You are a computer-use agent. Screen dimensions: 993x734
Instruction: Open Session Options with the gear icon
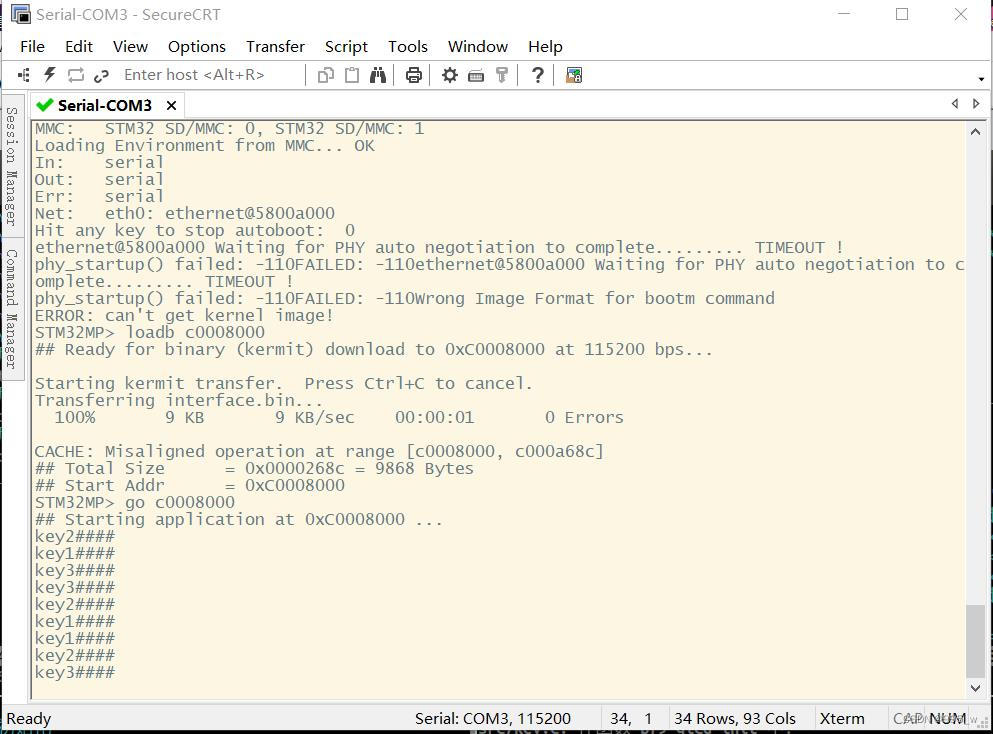[x=449, y=74]
